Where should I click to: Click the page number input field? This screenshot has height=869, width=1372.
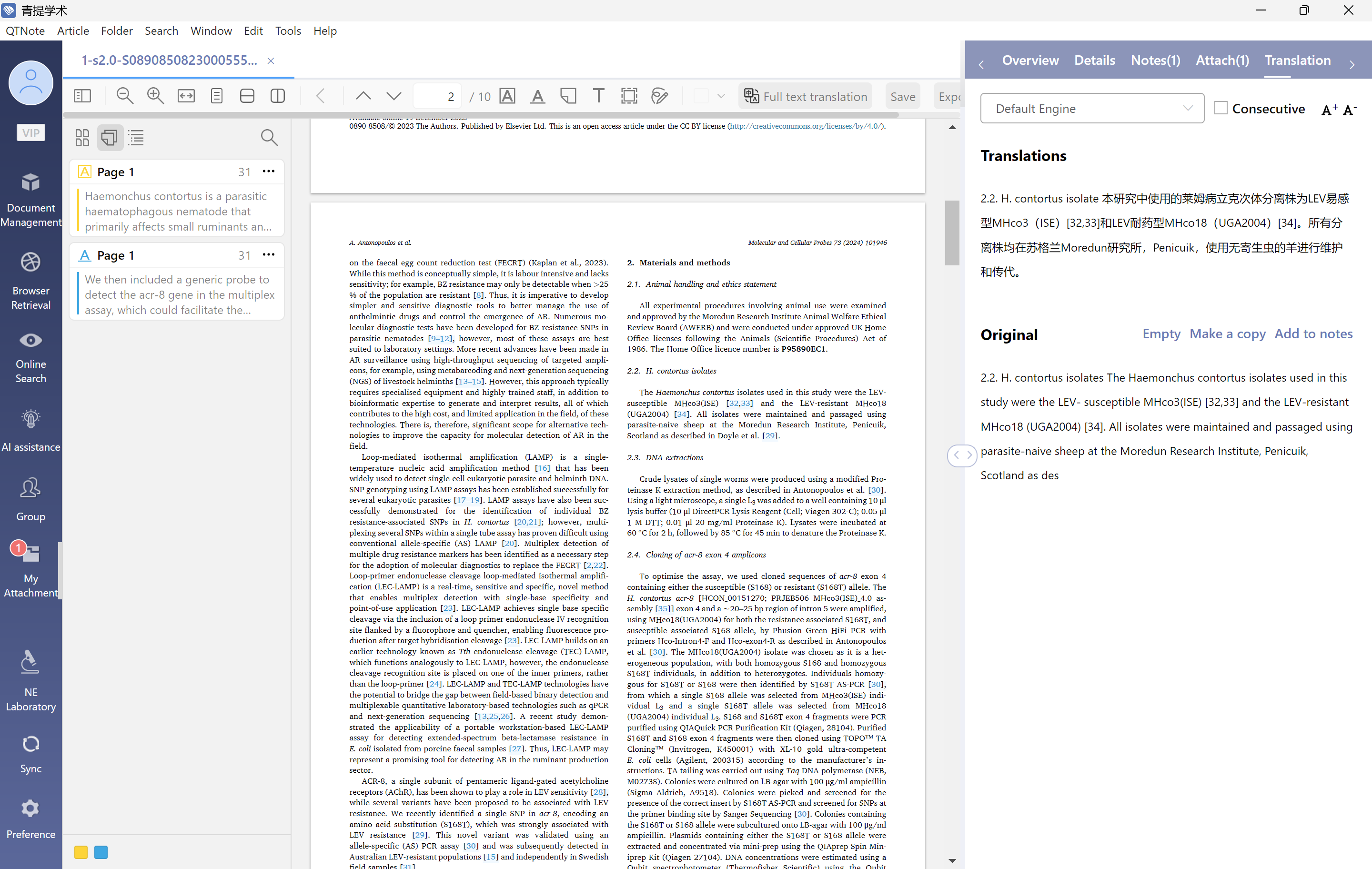coord(437,96)
